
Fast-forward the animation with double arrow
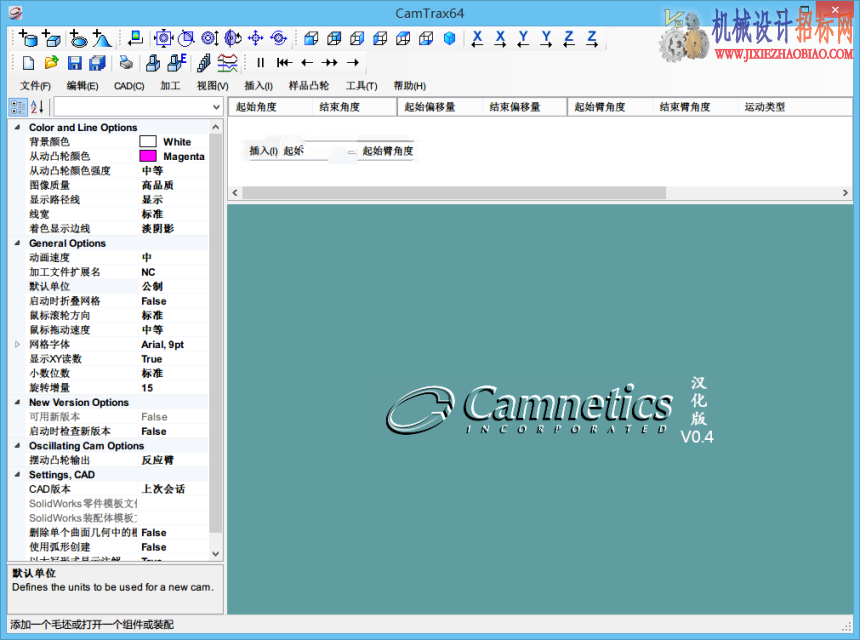pyautogui.click(x=330, y=63)
